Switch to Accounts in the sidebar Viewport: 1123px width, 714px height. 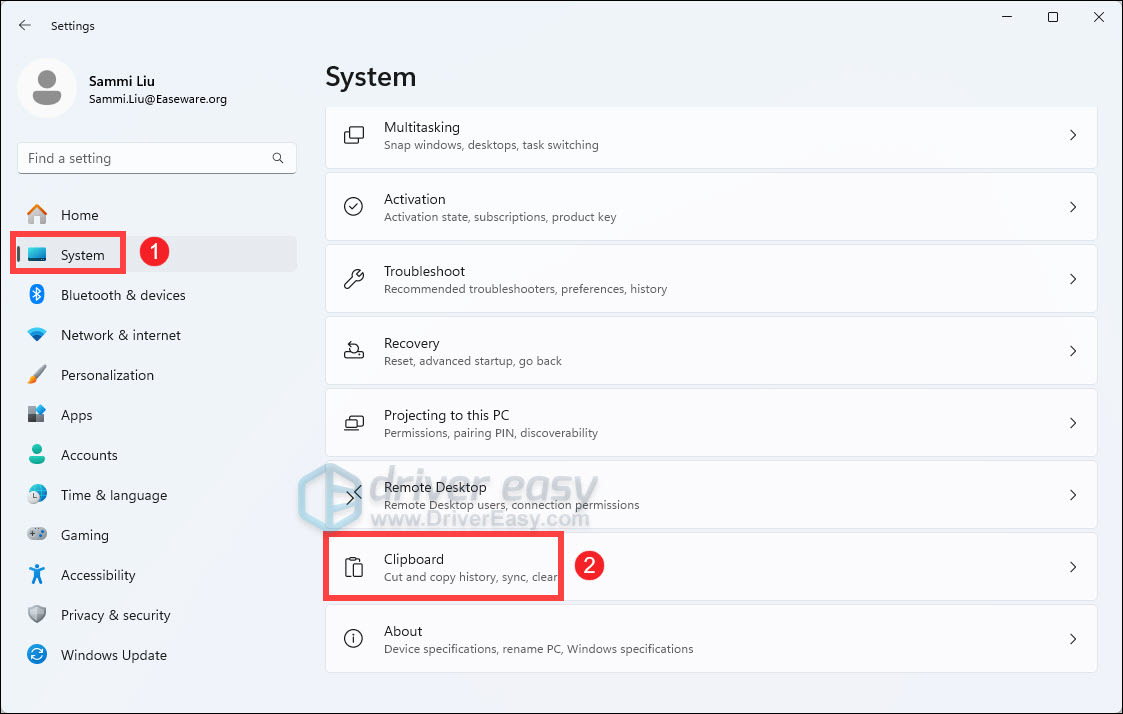click(89, 455)
